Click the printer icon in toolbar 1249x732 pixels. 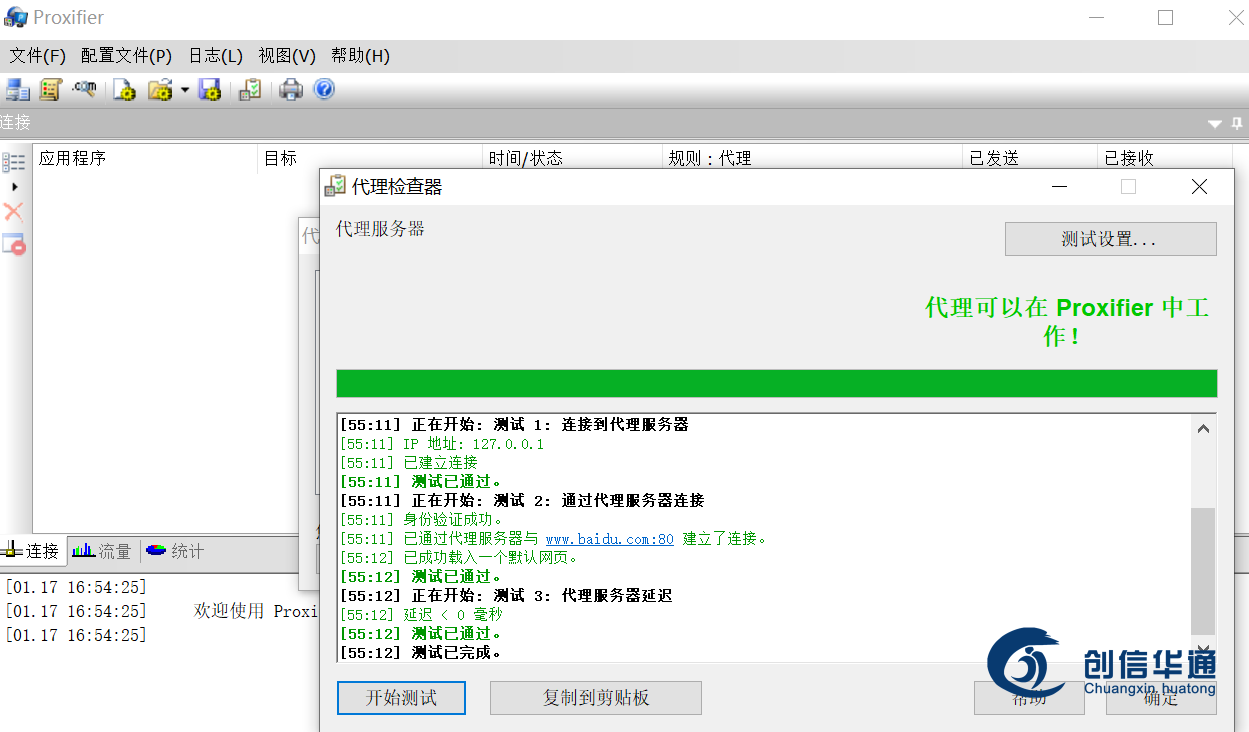291,90
